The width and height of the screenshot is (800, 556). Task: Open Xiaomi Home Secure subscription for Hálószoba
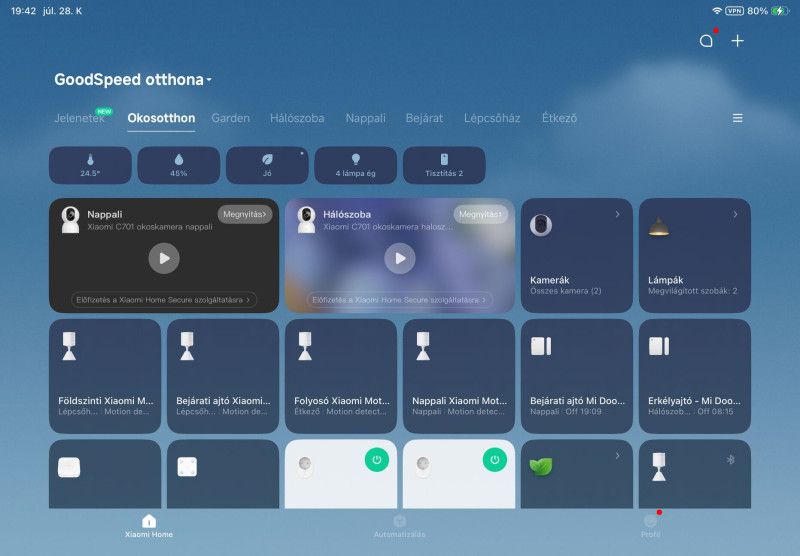[399, 300]
